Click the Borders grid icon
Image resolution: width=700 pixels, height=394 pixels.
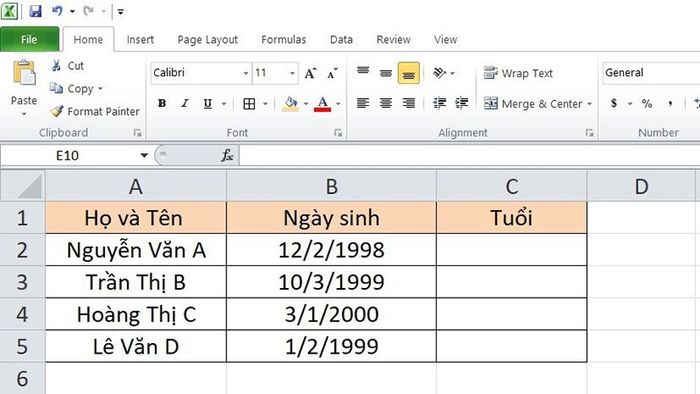(249, 104)
